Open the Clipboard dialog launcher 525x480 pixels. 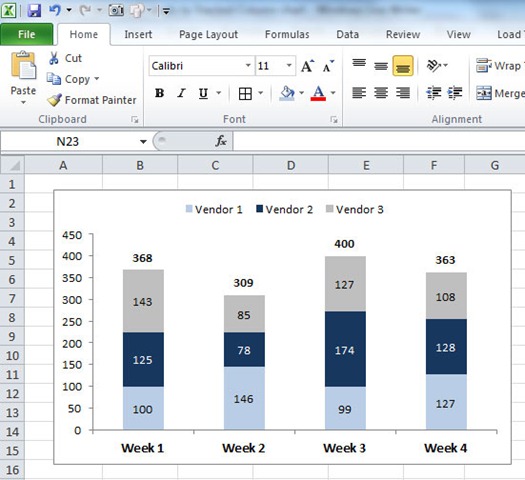pos(135,119)
